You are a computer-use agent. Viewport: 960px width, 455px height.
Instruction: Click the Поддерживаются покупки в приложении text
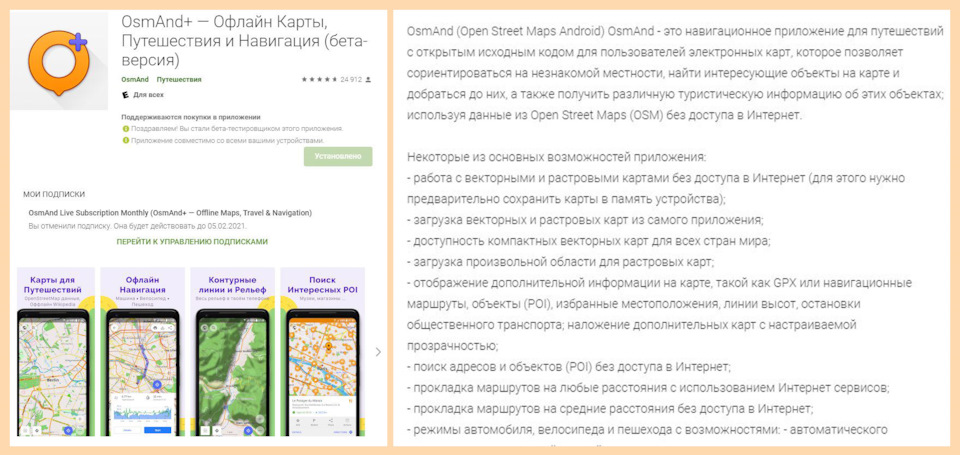(x=191, y=117)
